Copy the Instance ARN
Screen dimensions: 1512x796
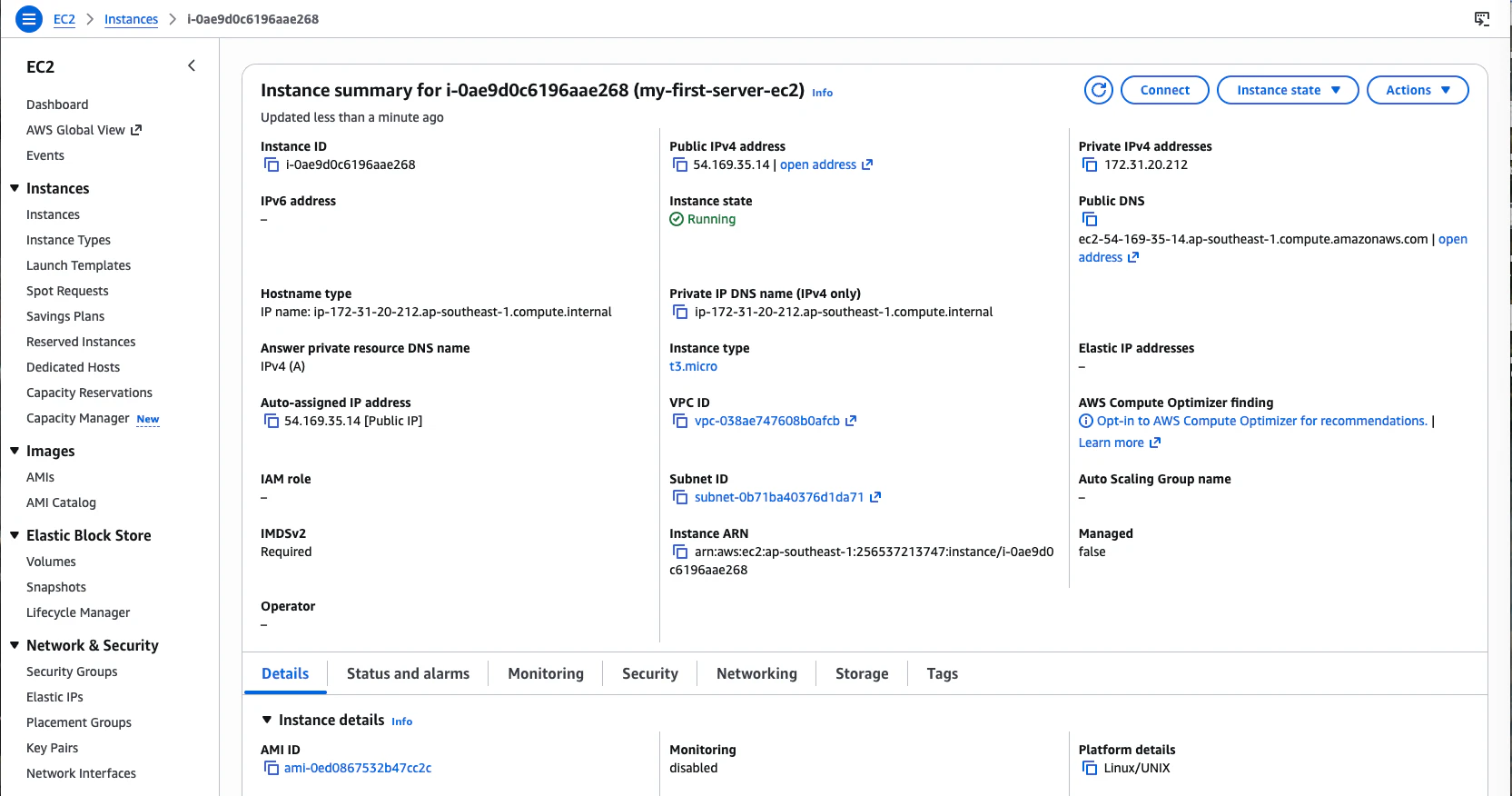click(x=680, y=552)
